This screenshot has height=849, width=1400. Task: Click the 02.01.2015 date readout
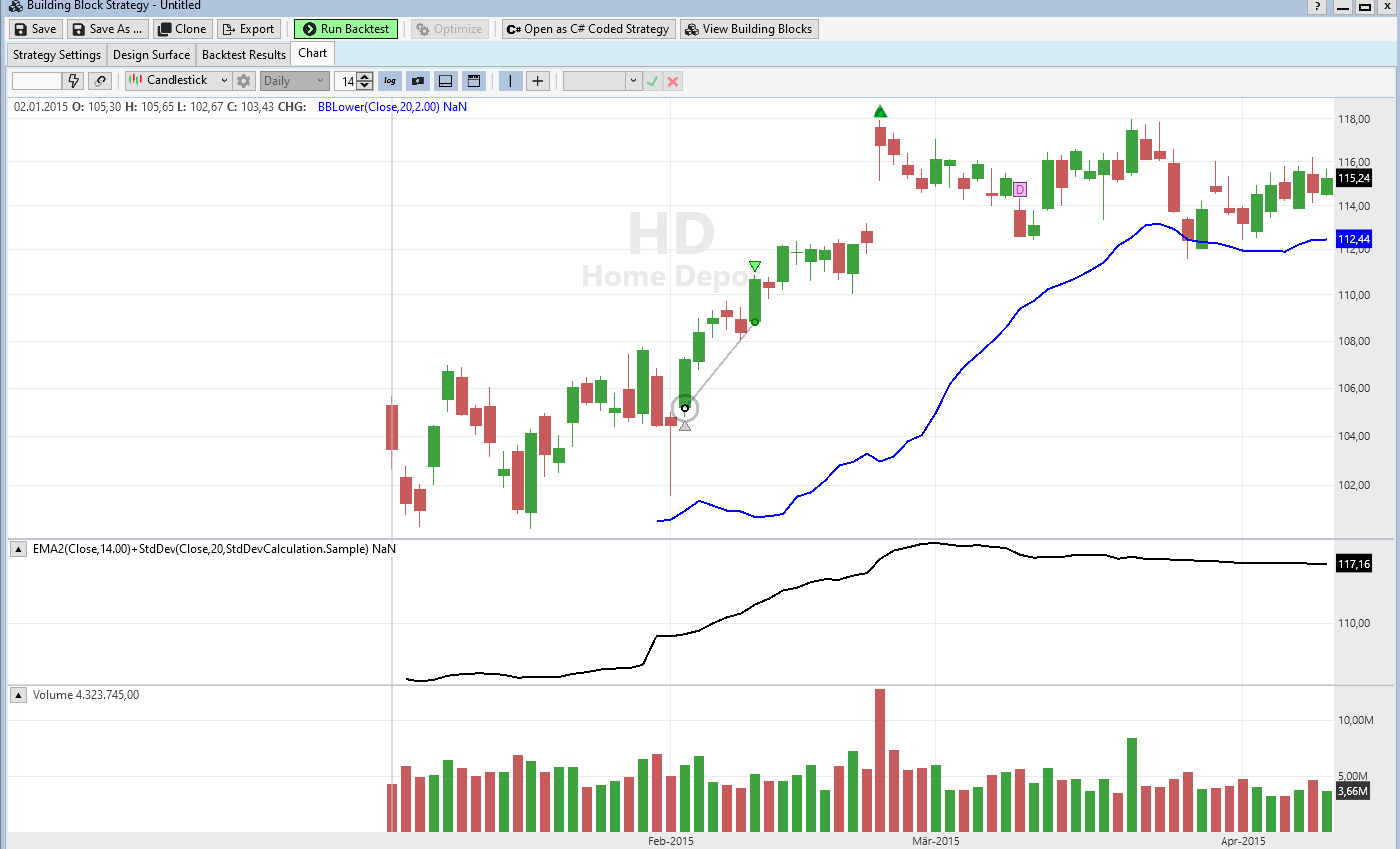tap(41, 107)
